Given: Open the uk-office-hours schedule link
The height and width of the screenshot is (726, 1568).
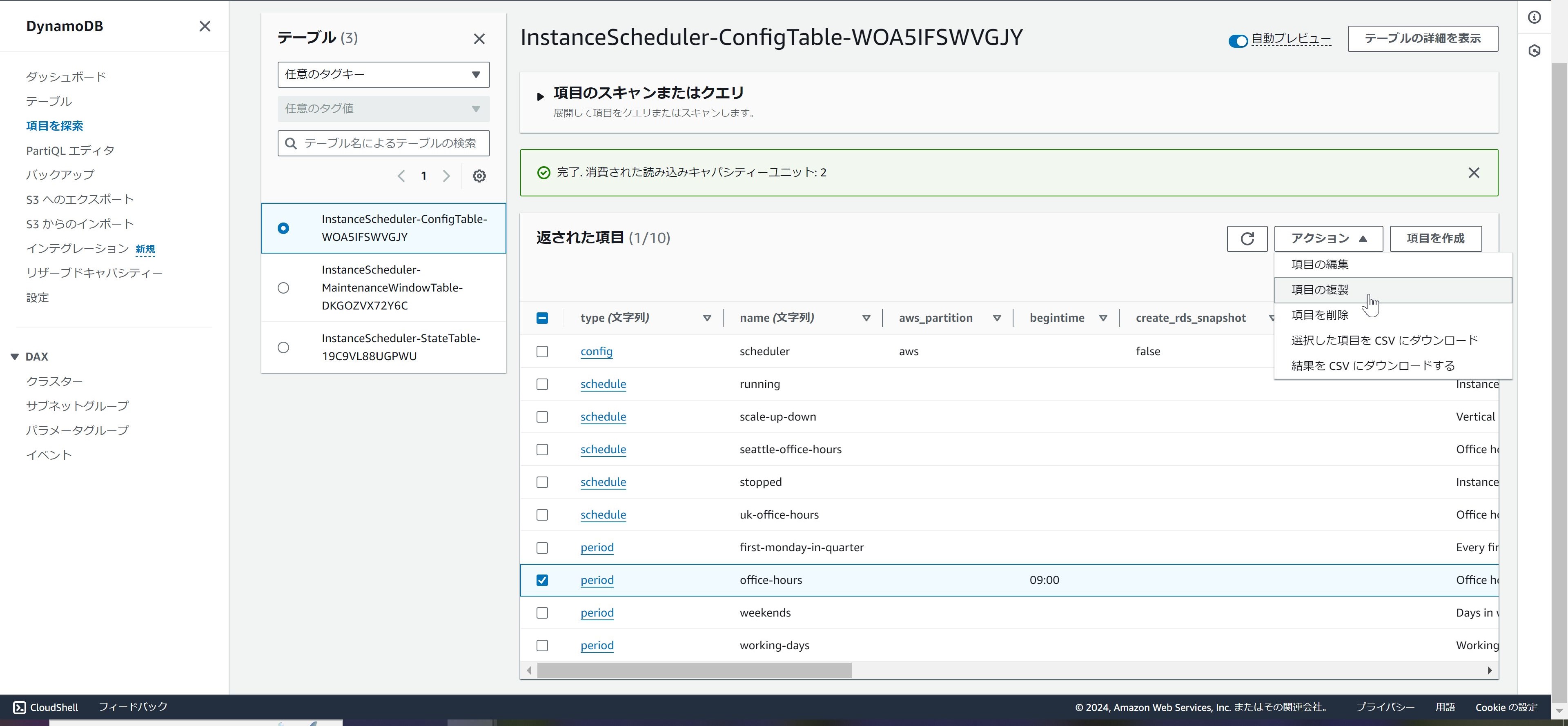Looking at the screenshot, I should 603,514.
